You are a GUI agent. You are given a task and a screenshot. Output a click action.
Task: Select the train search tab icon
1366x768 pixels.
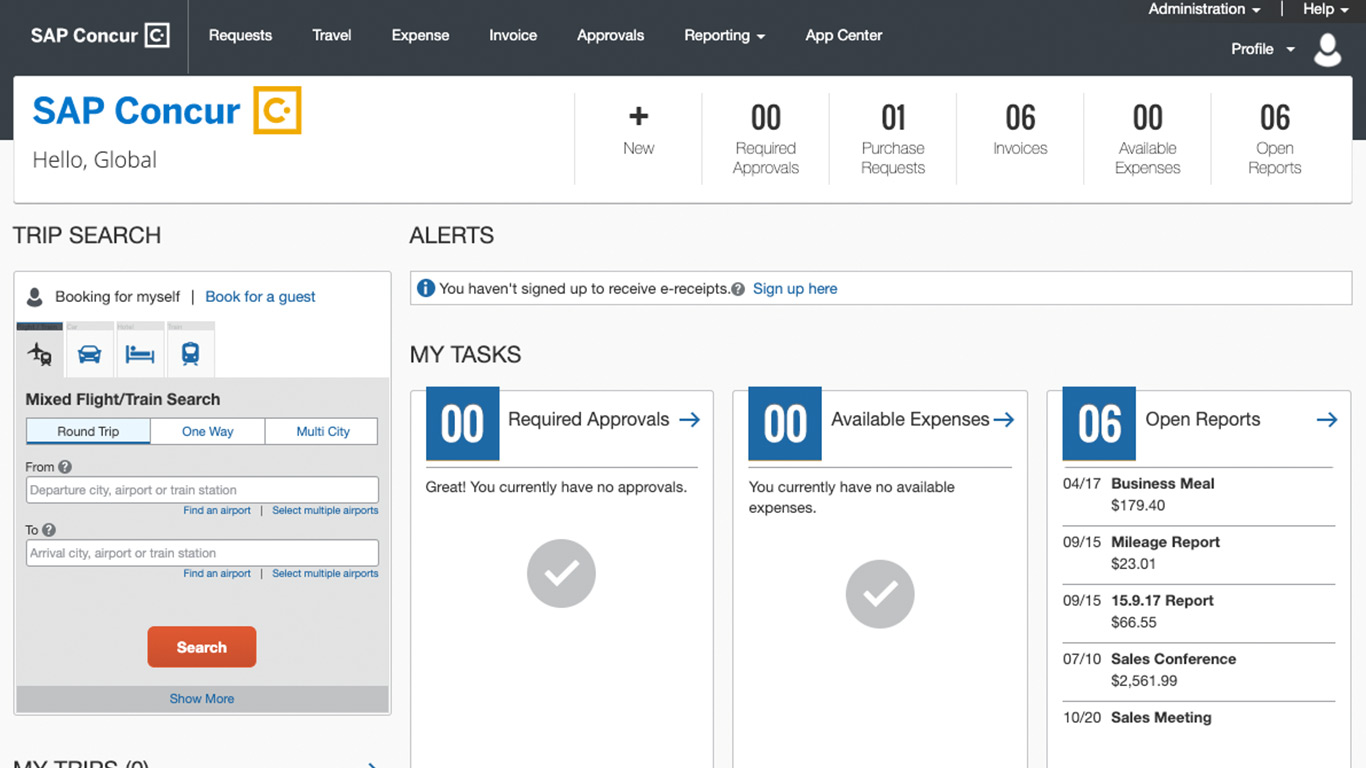(x=190, y=354)
